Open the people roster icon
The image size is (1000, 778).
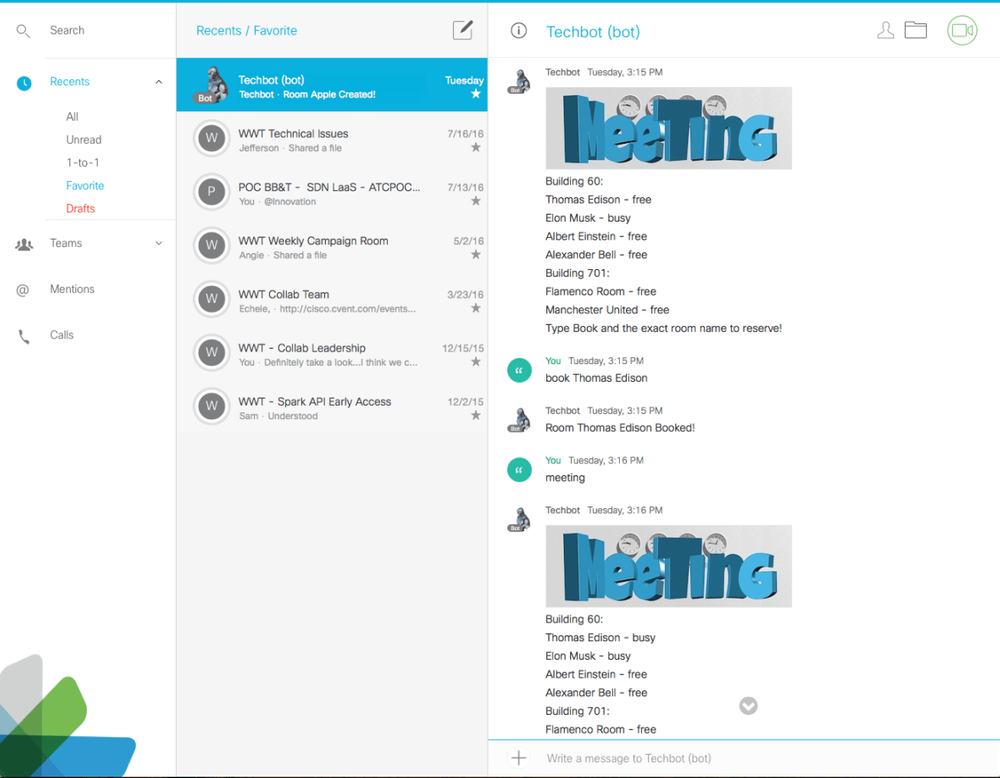(885, 30)
